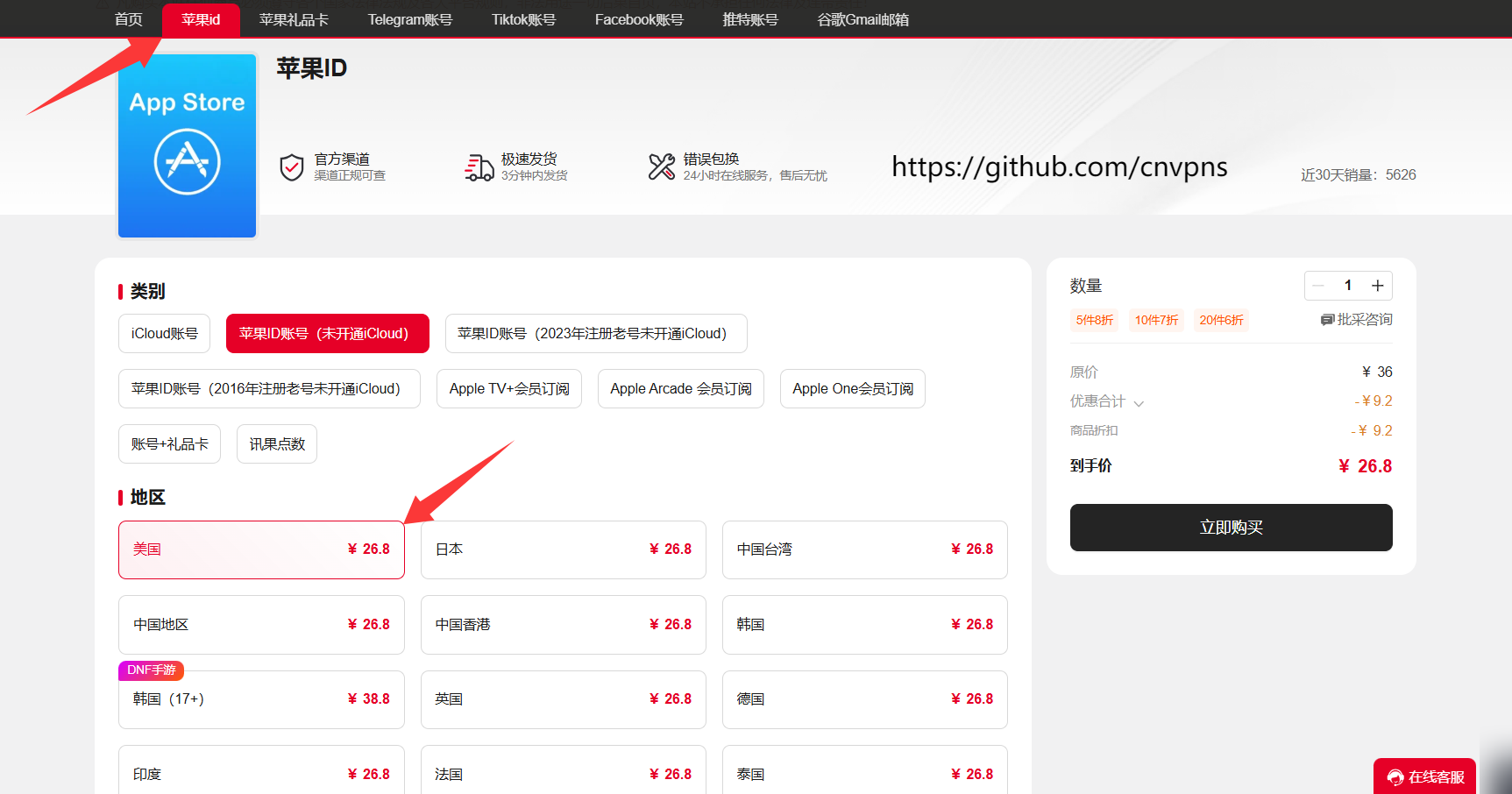Open the 推特账号 tab
Image resolution: width=1512 pixels, height=794 pixels.
[x=750, y=19]
